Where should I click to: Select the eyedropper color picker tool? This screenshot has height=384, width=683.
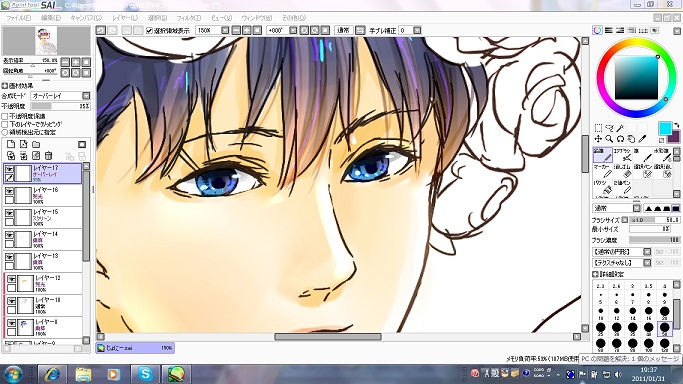pos(642,139)
